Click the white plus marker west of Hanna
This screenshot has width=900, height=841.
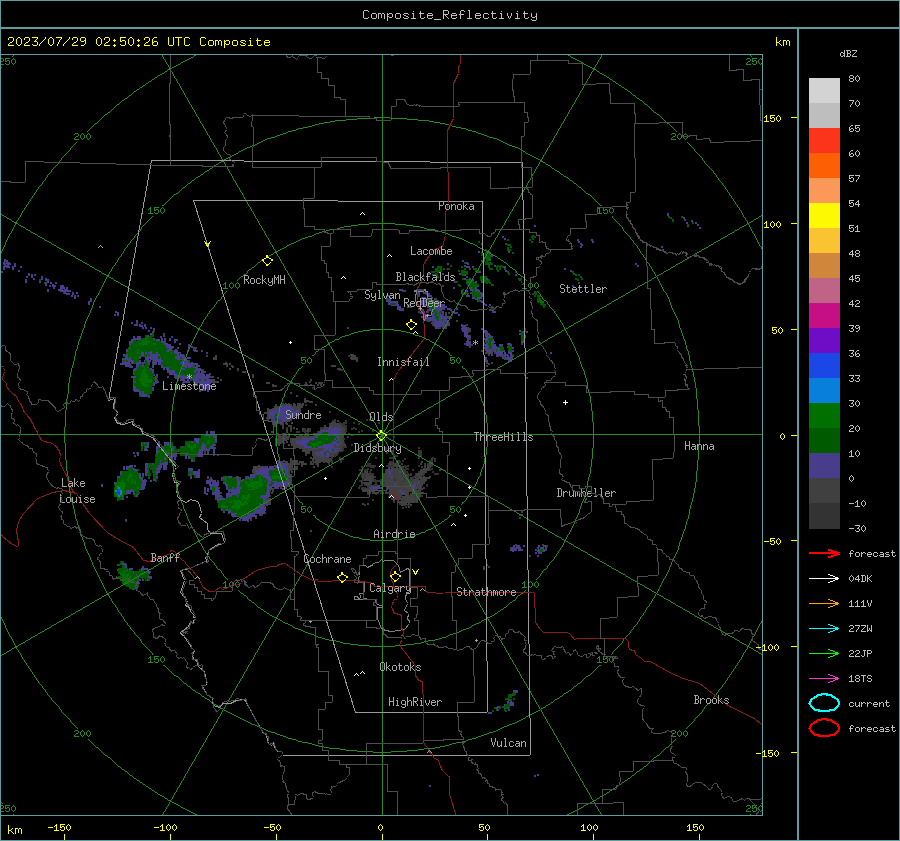565,402
